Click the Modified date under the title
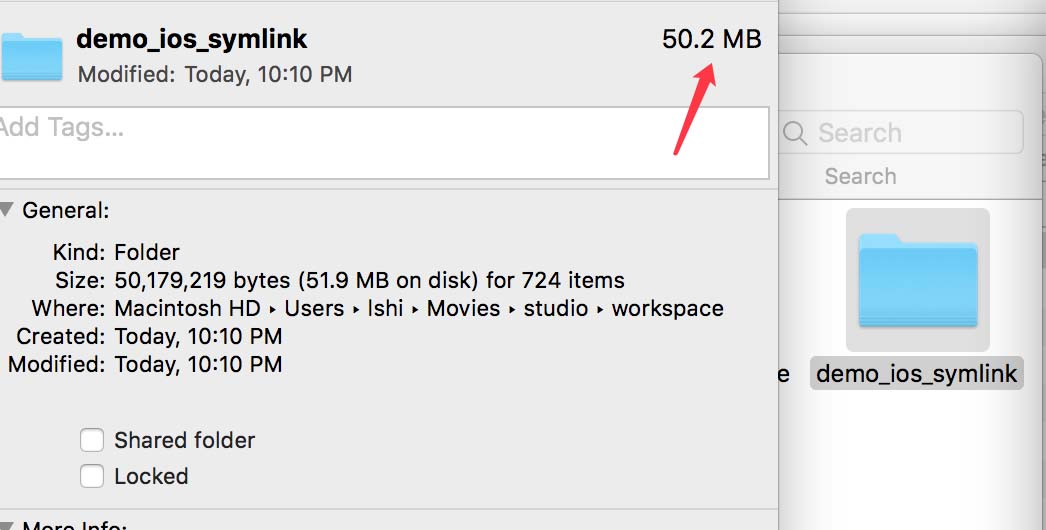 [x=215, y=74]
